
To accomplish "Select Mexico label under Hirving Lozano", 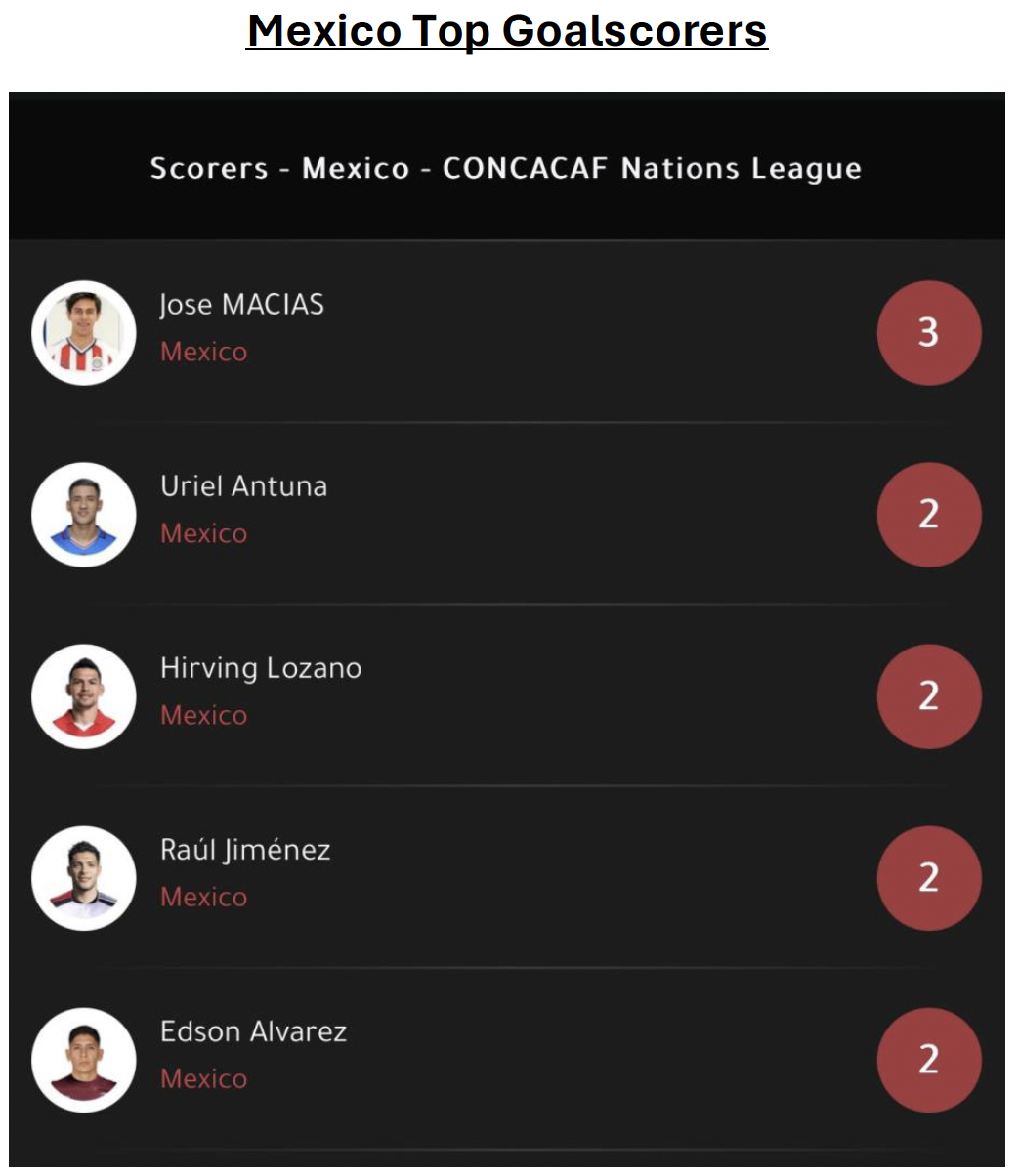I will [204, 715].
